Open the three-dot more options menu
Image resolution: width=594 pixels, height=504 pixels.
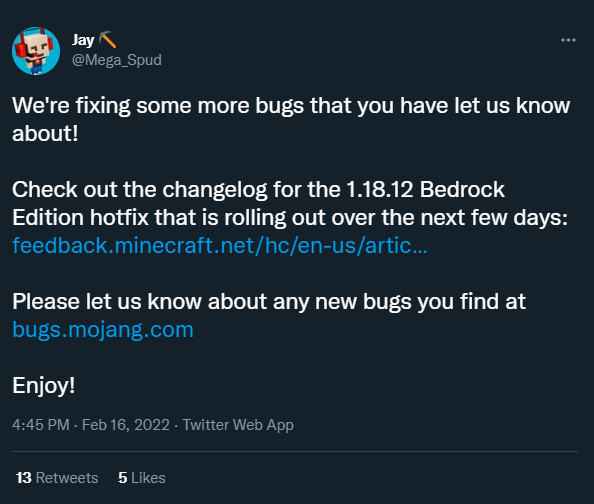point(568,40)
